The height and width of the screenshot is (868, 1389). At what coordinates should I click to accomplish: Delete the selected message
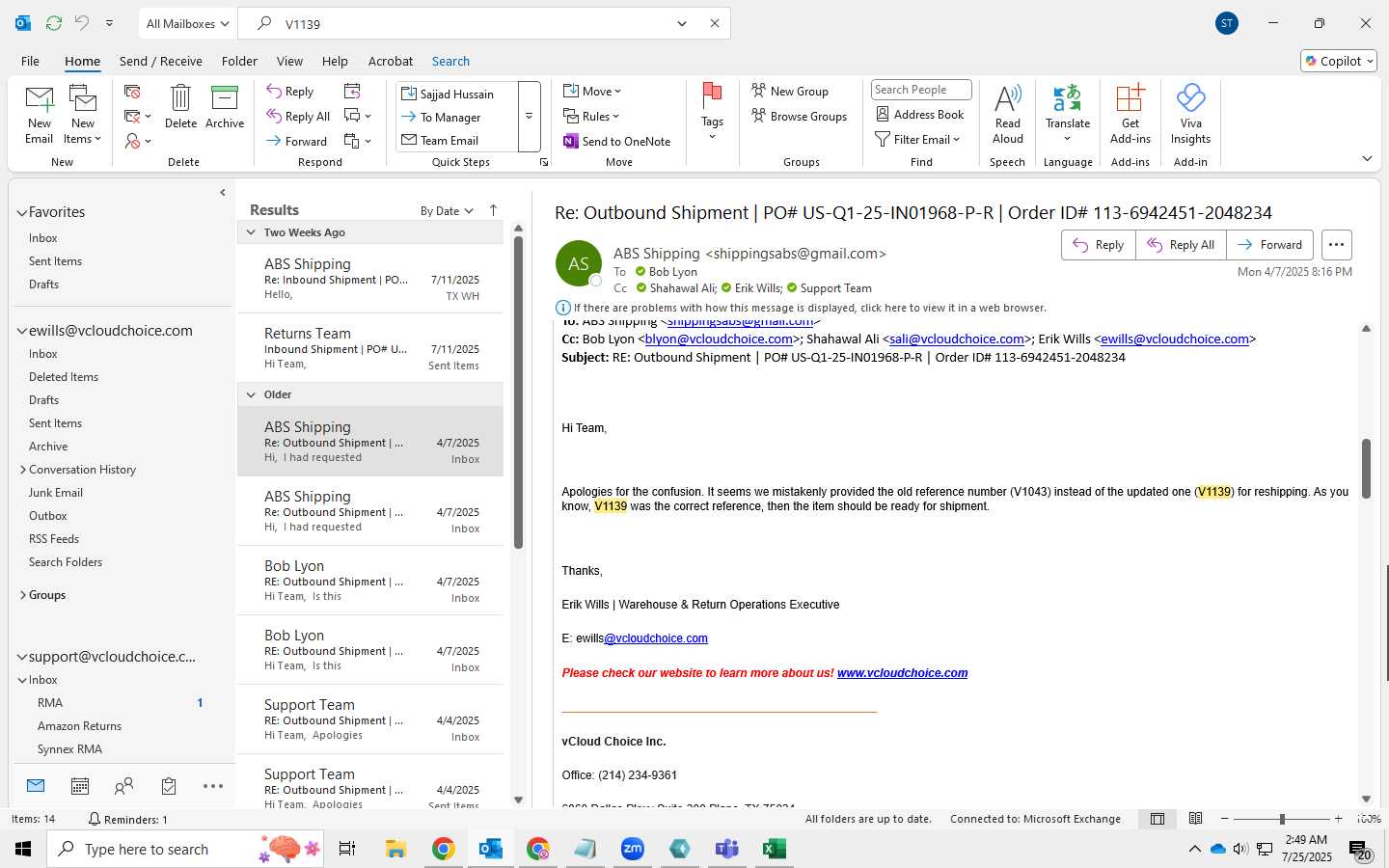(180, 107)
